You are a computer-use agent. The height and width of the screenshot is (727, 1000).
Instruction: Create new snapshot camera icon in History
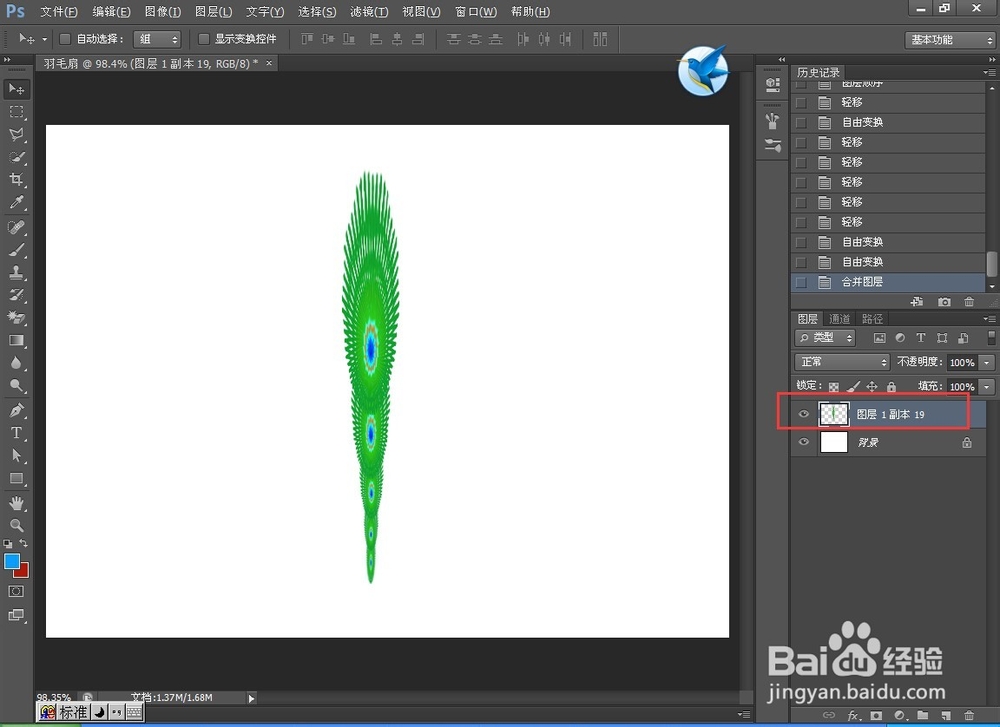point(944,302)
